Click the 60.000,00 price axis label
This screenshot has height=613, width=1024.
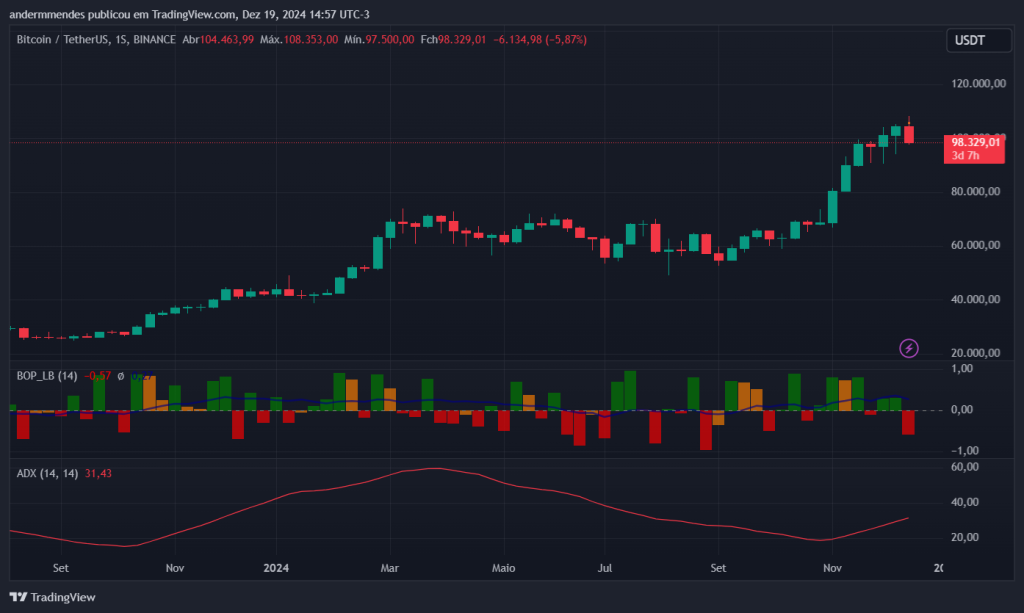coord(976,245)
